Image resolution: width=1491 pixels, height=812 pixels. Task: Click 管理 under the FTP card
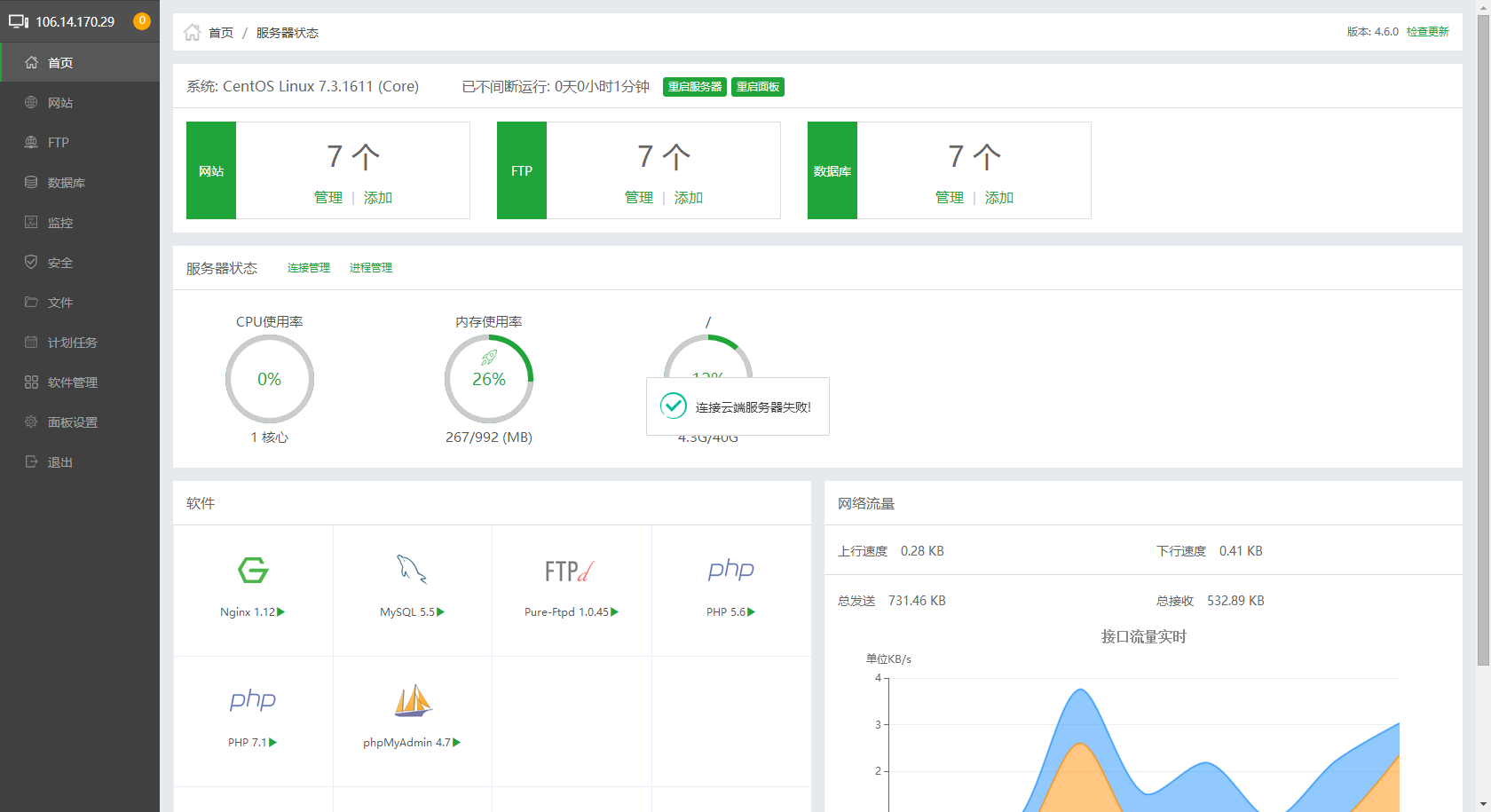[x=639, y=198]
